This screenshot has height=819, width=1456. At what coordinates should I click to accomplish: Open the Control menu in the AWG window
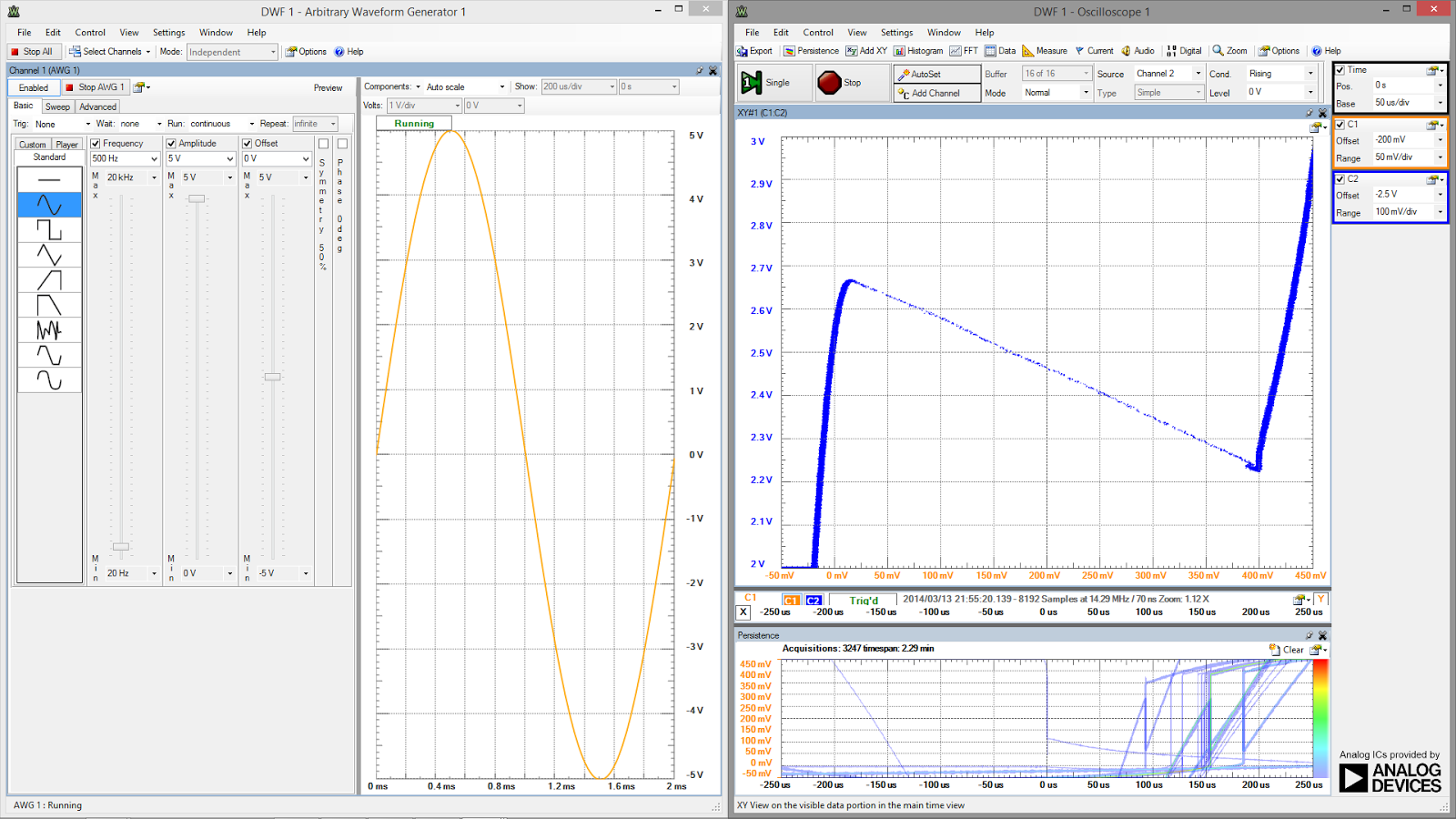89,32
